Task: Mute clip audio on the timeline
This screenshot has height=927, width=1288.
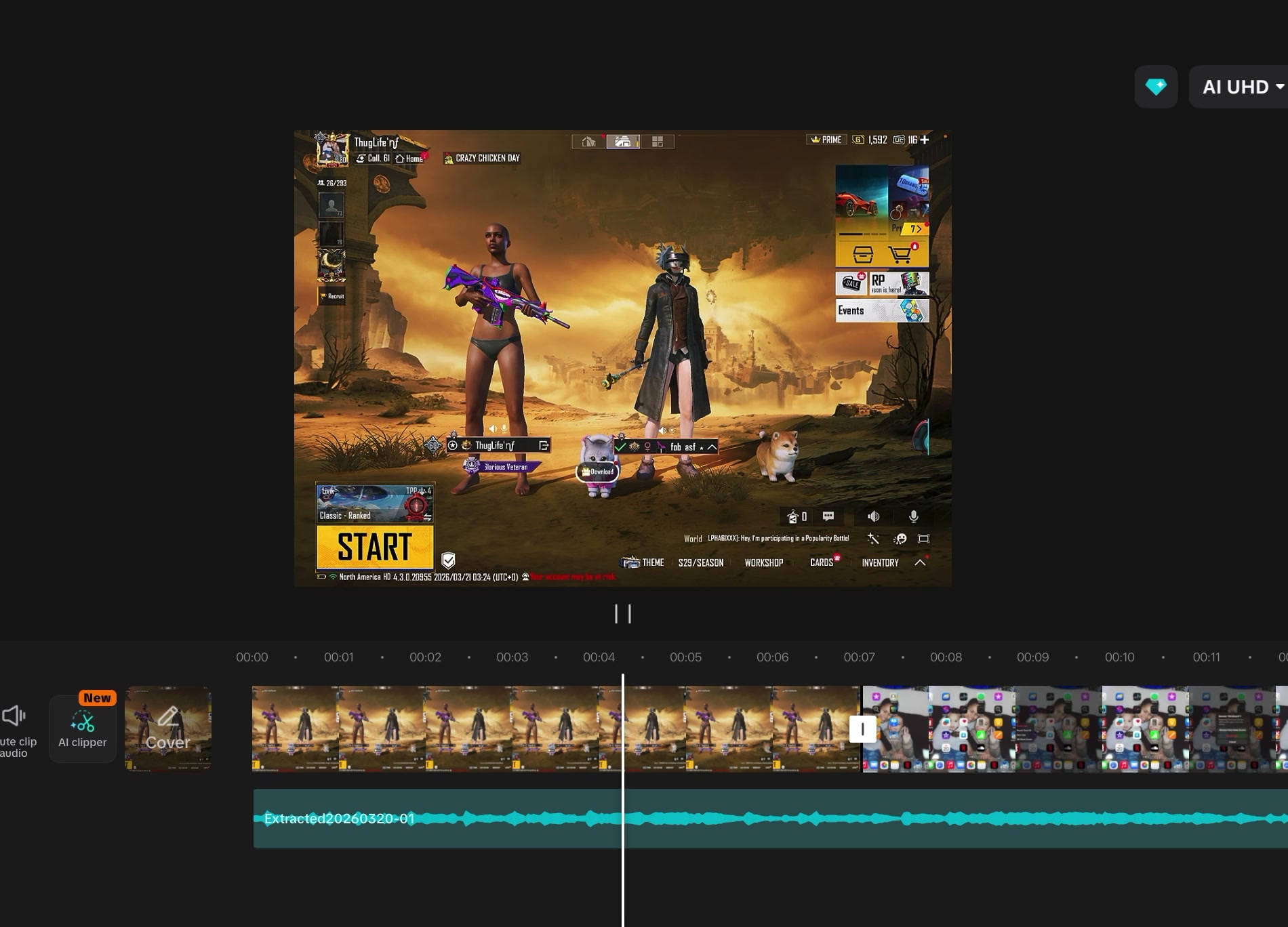Action: pyautogui.click(x=17, y=729)
